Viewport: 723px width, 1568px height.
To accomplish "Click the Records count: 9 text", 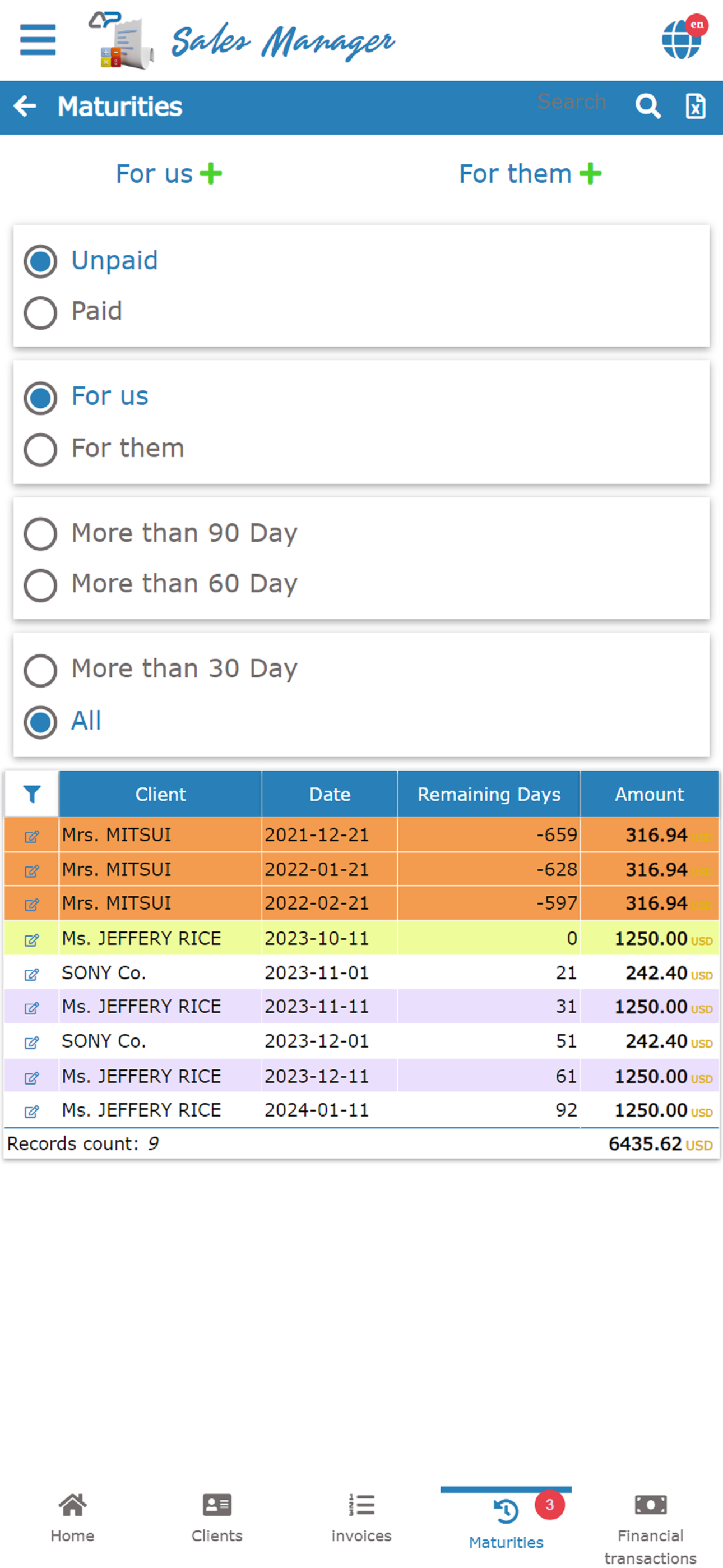I will pos(83,1143).
